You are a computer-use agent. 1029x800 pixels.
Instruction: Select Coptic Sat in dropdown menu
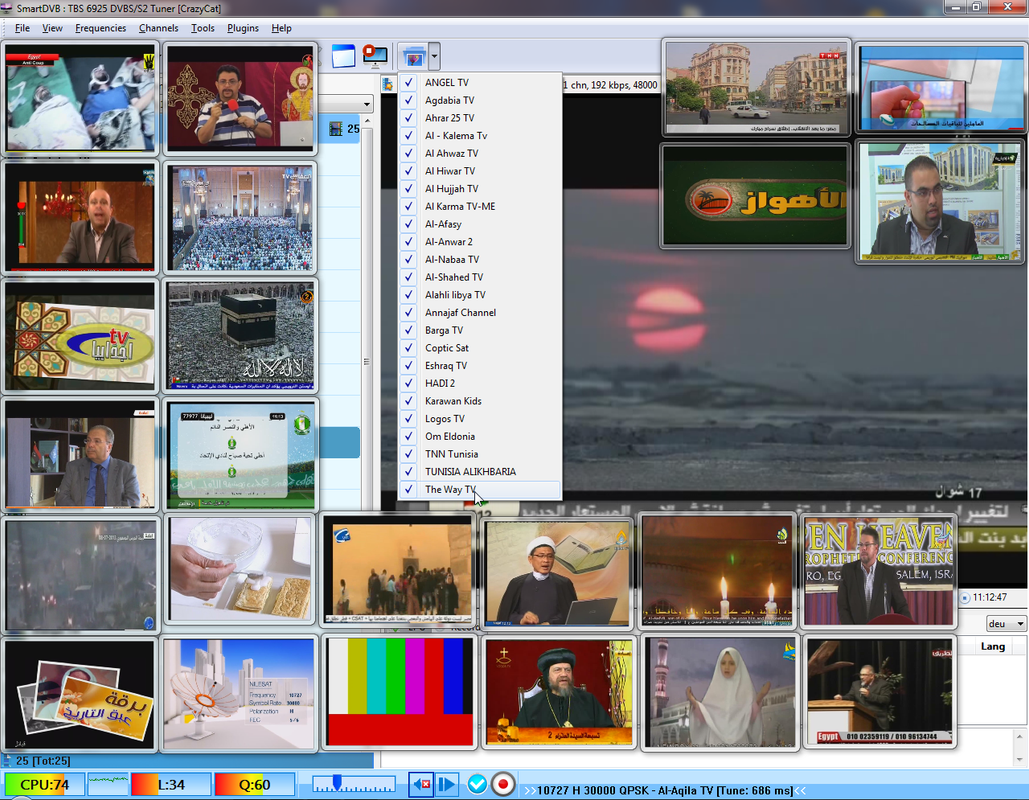point(480,348)
